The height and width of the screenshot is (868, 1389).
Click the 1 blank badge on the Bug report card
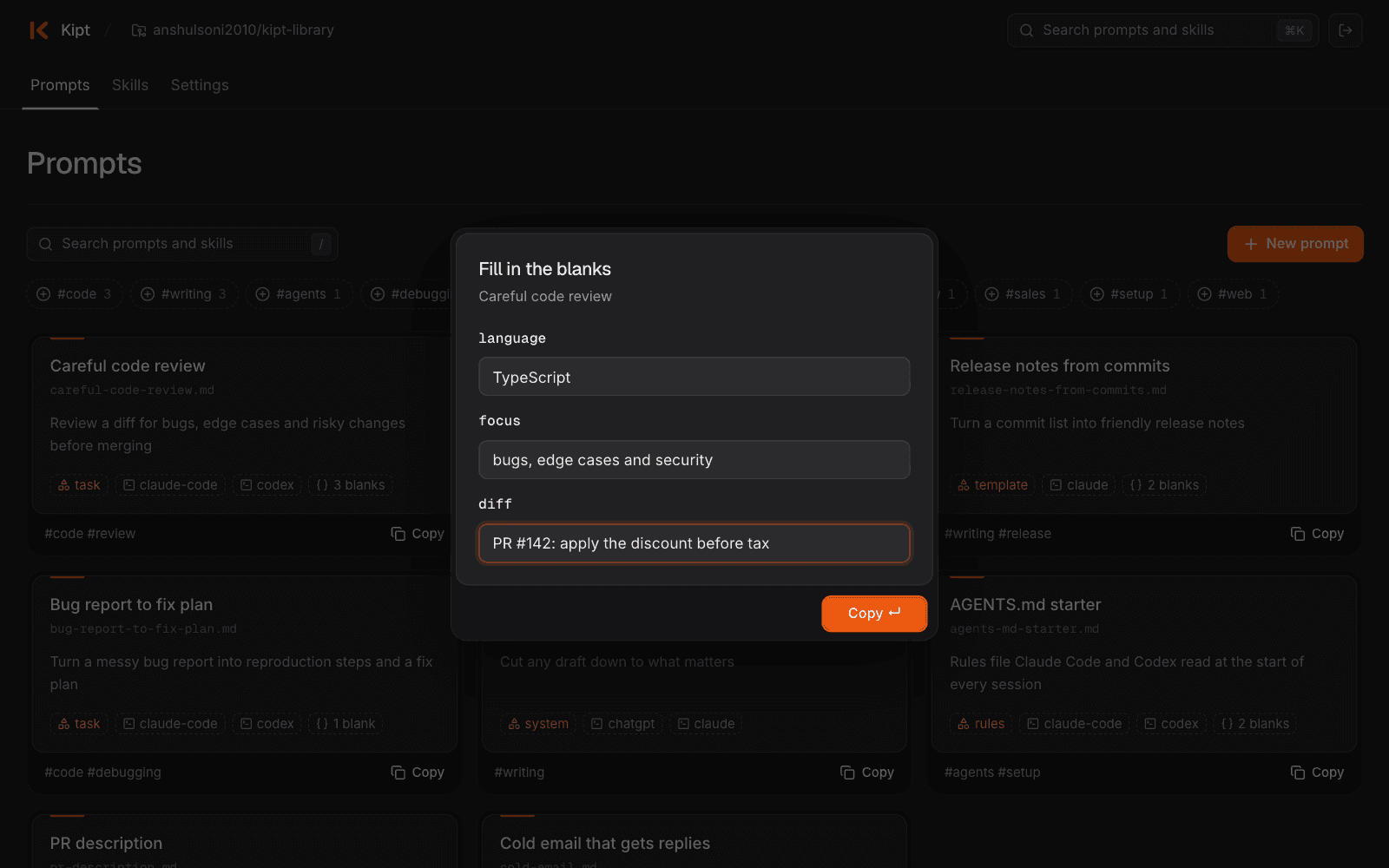(346, 724)
